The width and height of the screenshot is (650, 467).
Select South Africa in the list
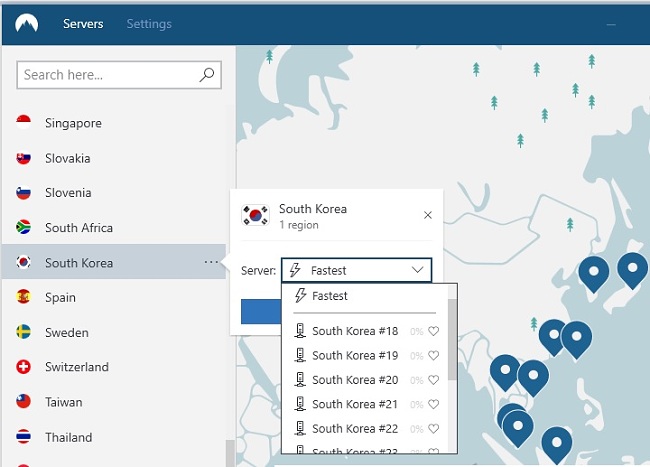coord(114,227)
